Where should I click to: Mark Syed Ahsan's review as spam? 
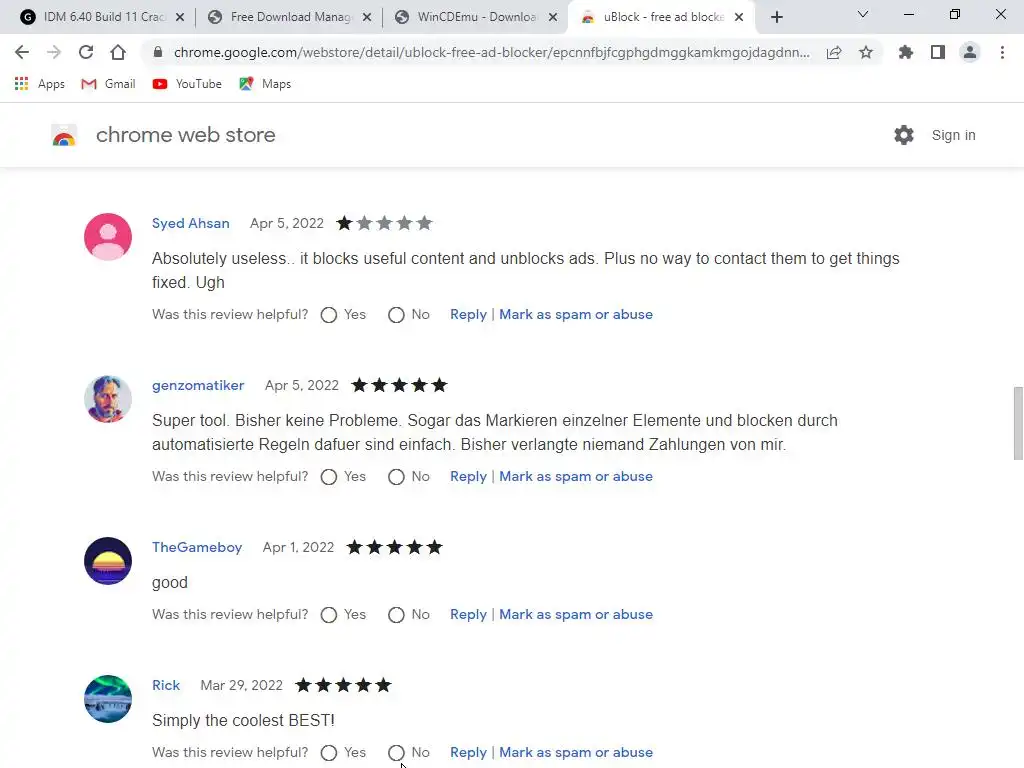point(576,314)
